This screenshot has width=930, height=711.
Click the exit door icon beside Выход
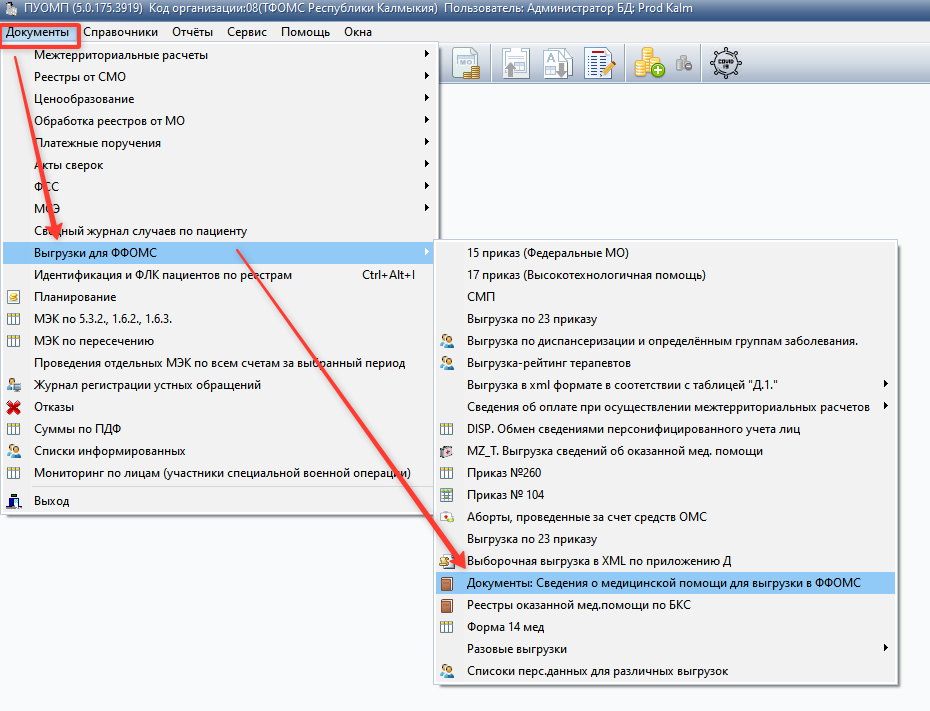[x=14, y=501]
